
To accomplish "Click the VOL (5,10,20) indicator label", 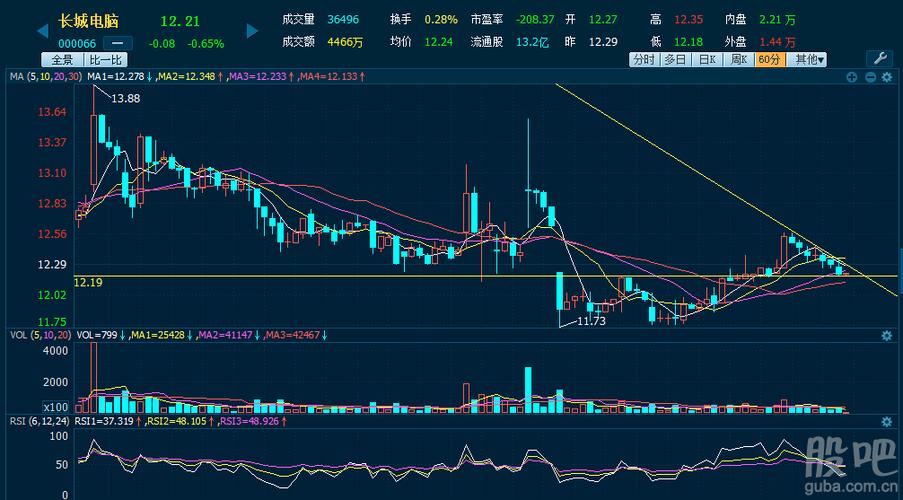I will click(40, 335).
